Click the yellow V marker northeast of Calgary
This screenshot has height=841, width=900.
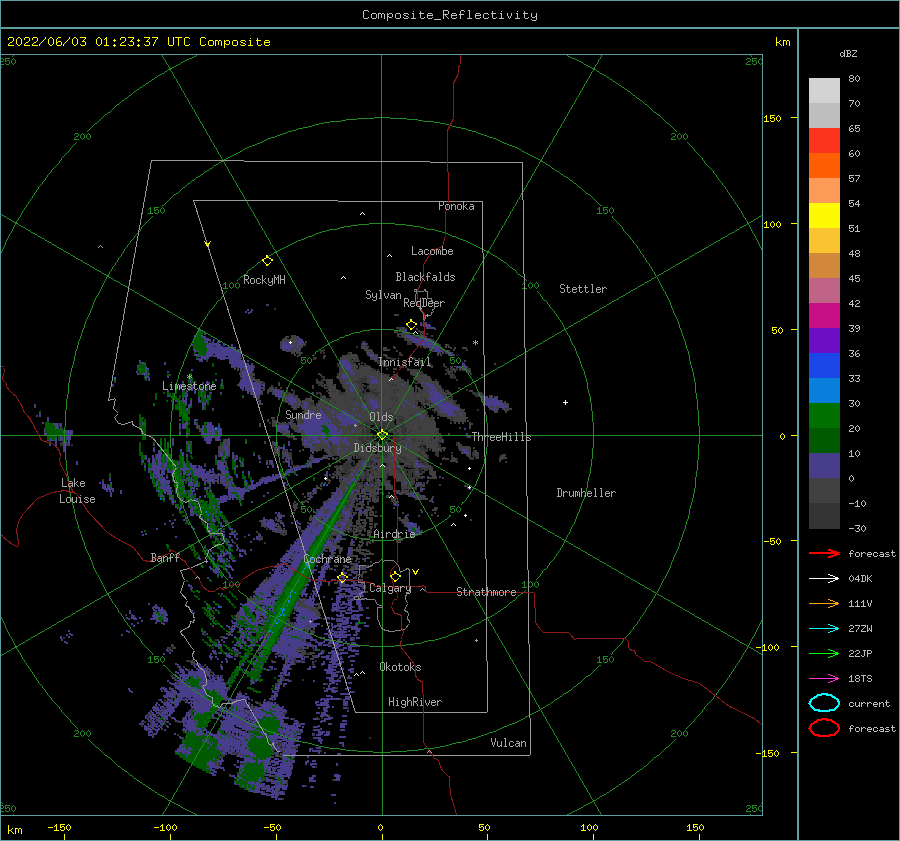[x=415, y=572]
